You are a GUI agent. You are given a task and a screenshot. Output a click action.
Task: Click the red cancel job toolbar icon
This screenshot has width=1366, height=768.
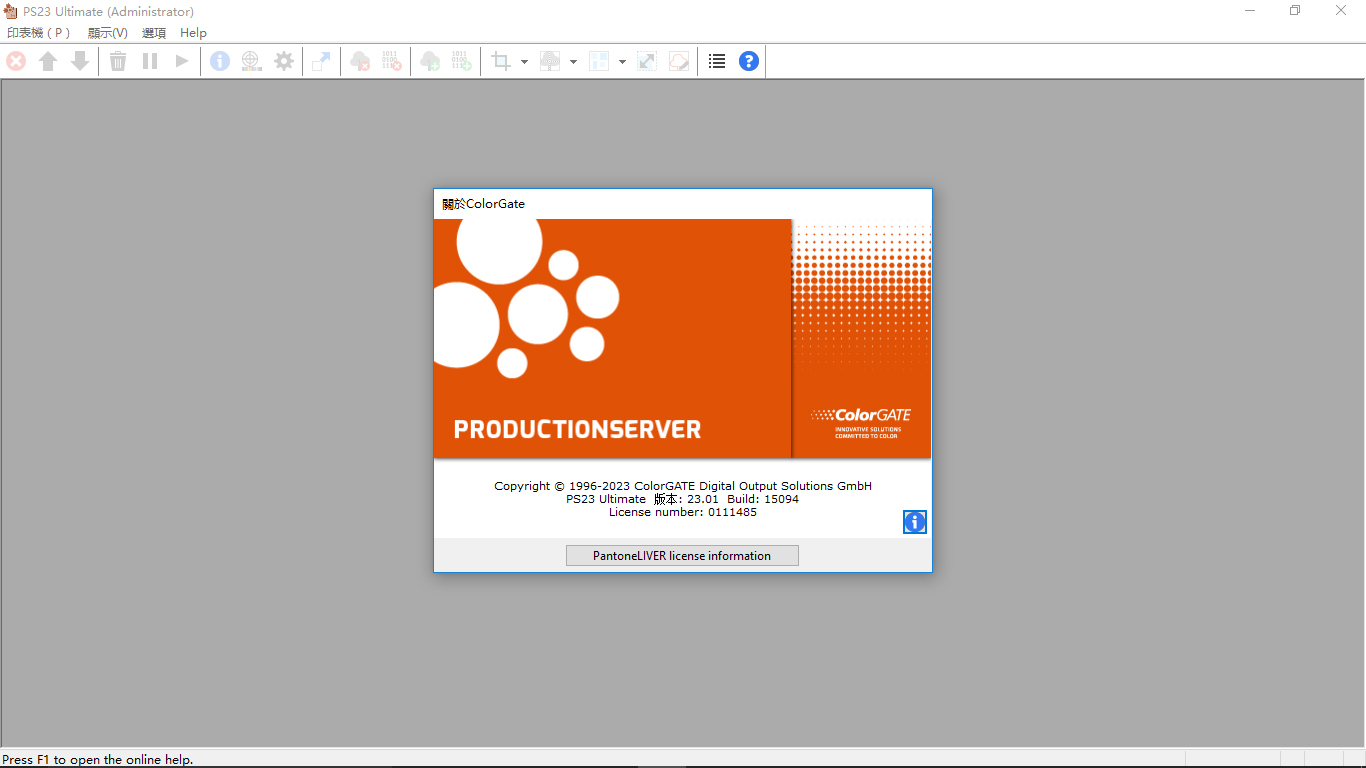[x=16, y=61]
